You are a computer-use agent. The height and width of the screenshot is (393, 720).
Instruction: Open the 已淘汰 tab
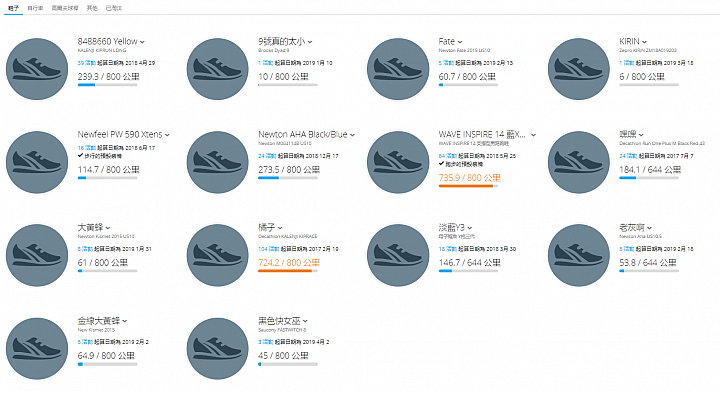(x=114, y=8)
